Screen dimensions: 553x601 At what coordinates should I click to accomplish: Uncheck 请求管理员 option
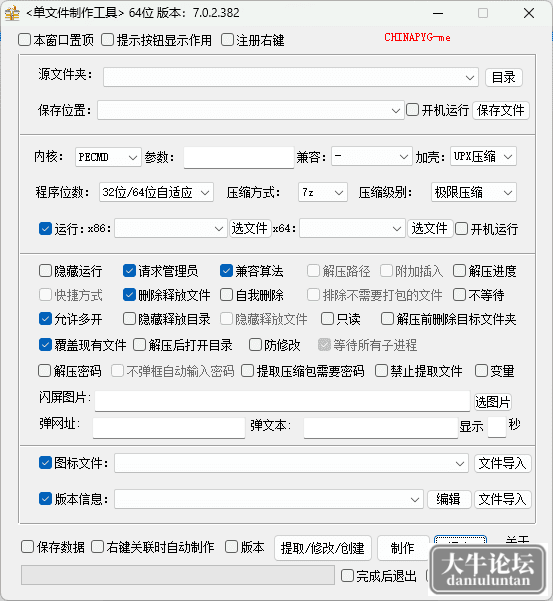tap(130, 271)
